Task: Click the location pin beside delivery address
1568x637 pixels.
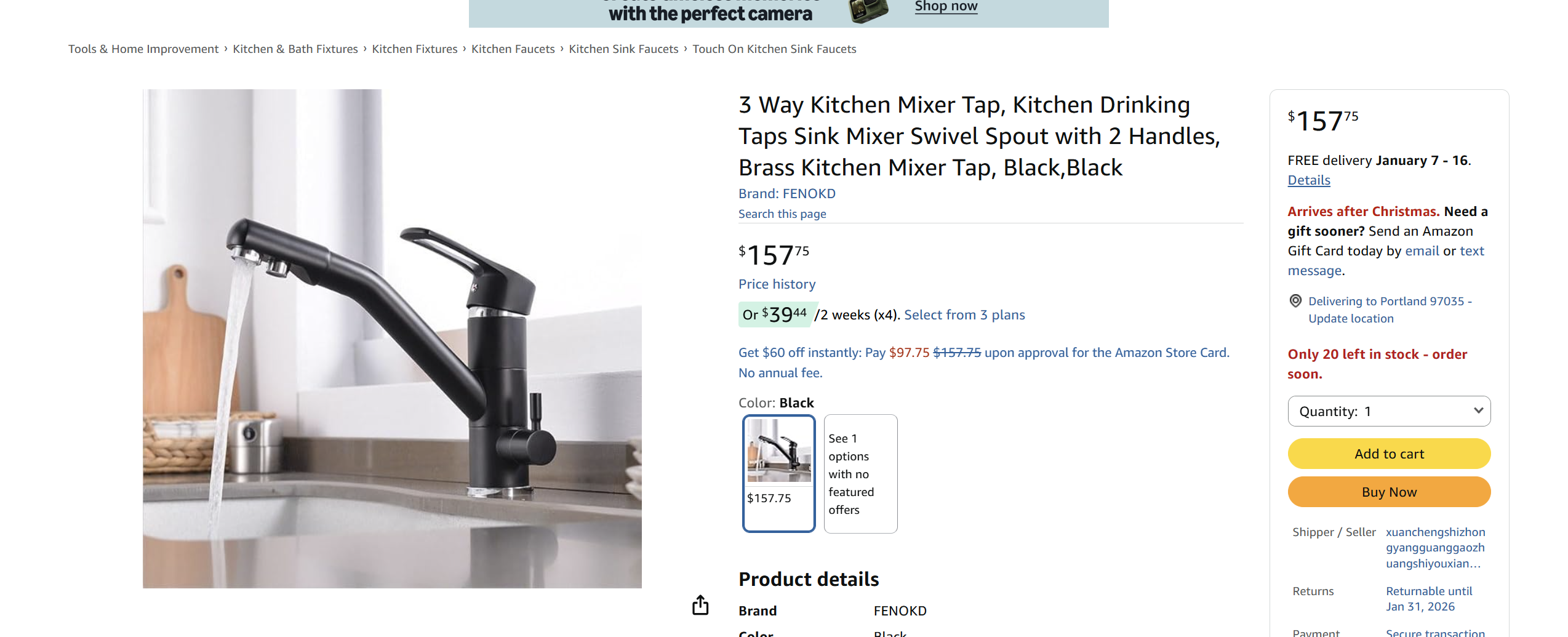Action: point(1295,301)
